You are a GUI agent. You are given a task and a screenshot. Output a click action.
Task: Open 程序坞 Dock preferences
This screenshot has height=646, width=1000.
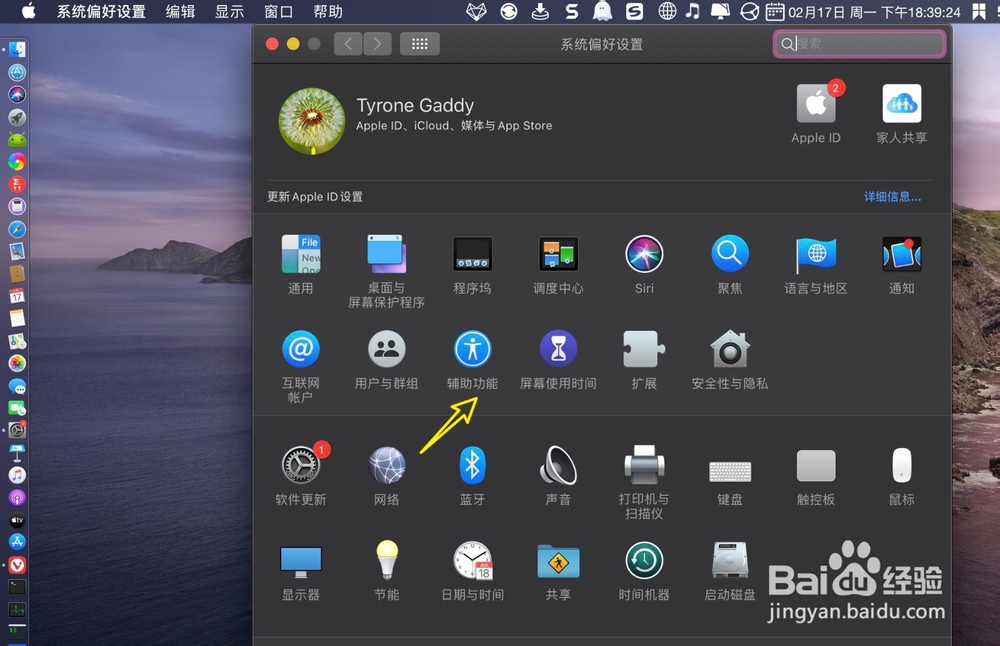click(472, 255)
